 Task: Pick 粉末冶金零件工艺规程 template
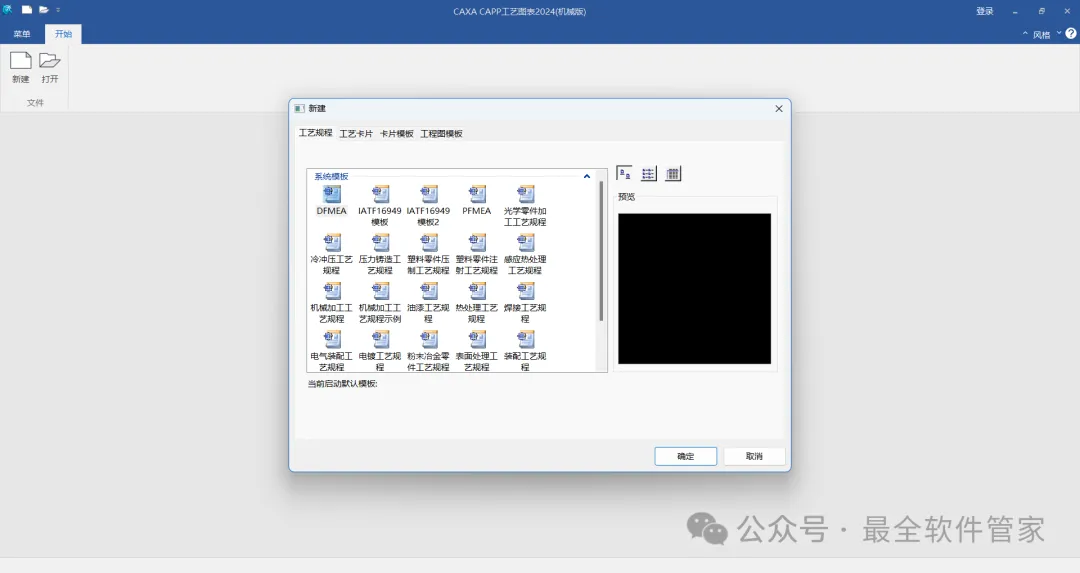pyautogui.click(x=428, y=351)
